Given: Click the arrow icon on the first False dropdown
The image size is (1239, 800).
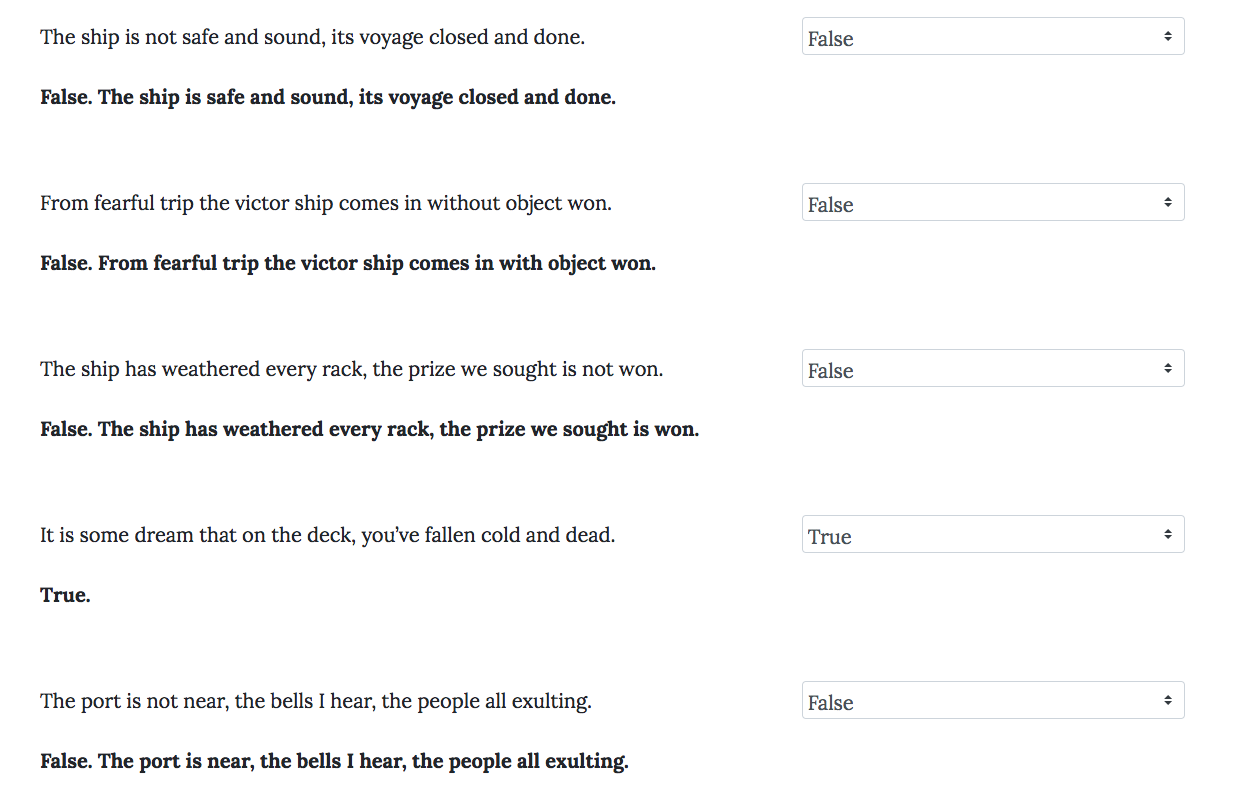Looking at the screenshot, I should pos(1167,37).
